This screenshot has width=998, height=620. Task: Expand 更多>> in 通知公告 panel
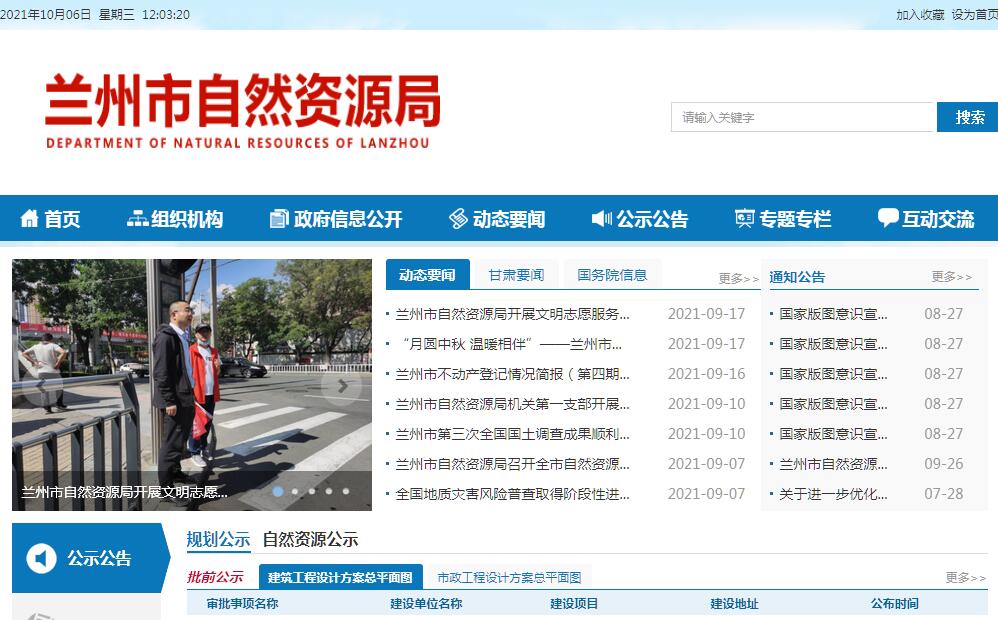951,277
